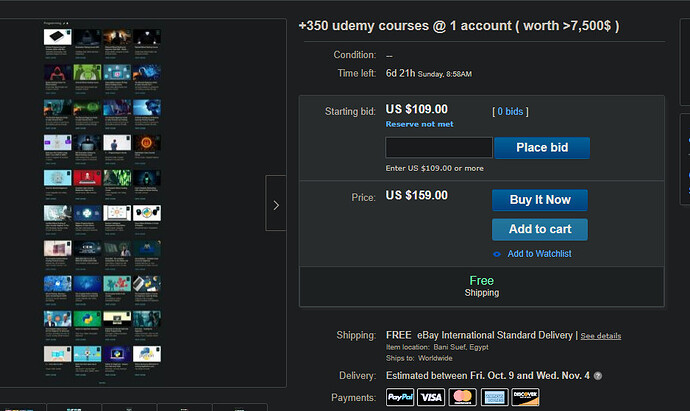
Task: Click the Item location Bani Suef, Egypt
Action: pos(437,347)
